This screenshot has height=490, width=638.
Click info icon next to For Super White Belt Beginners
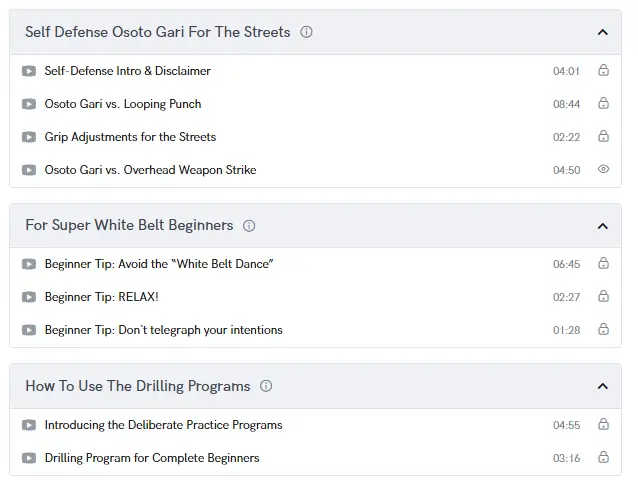coord(249,226)
